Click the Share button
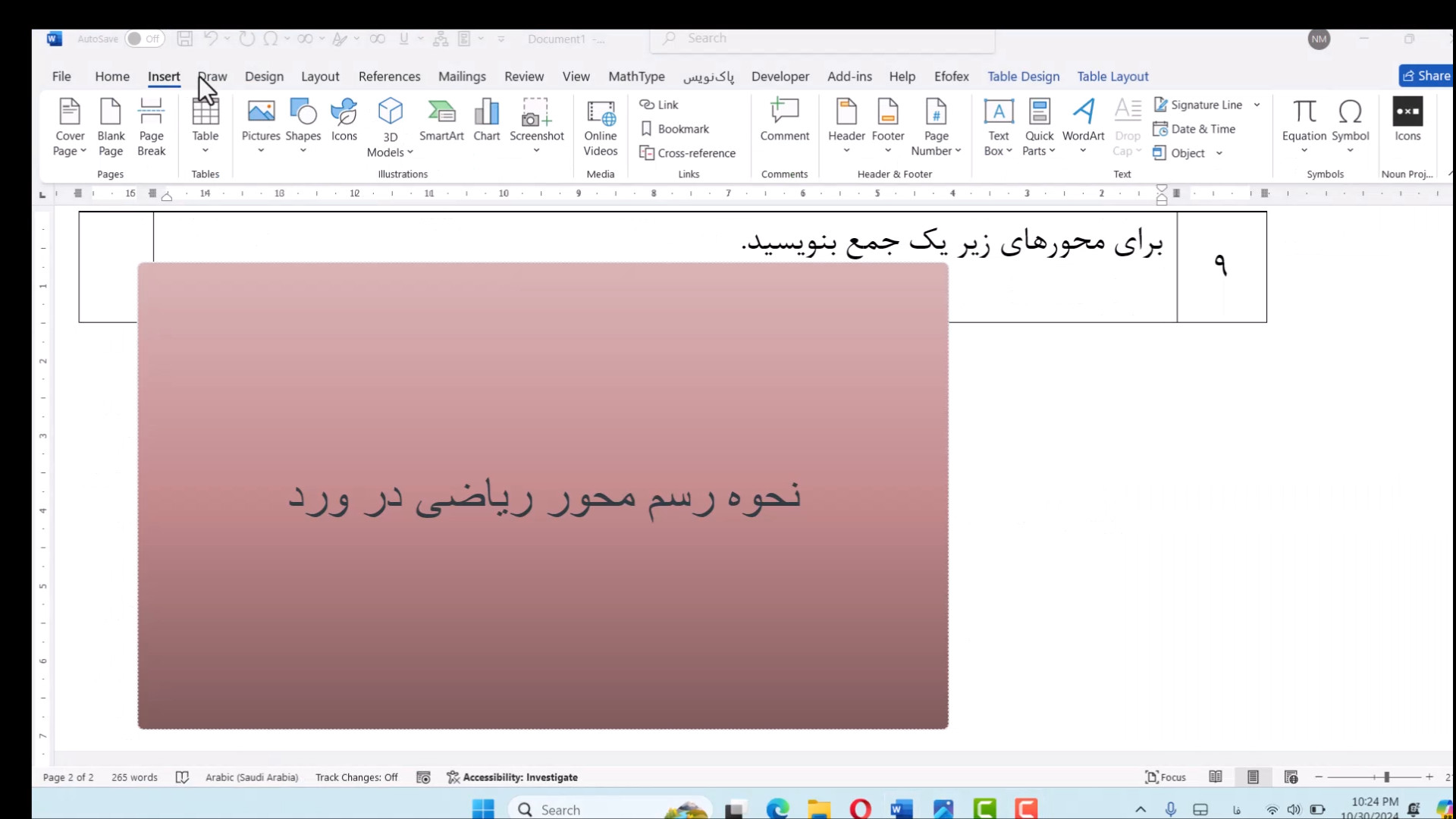 tap(1426, 76)
